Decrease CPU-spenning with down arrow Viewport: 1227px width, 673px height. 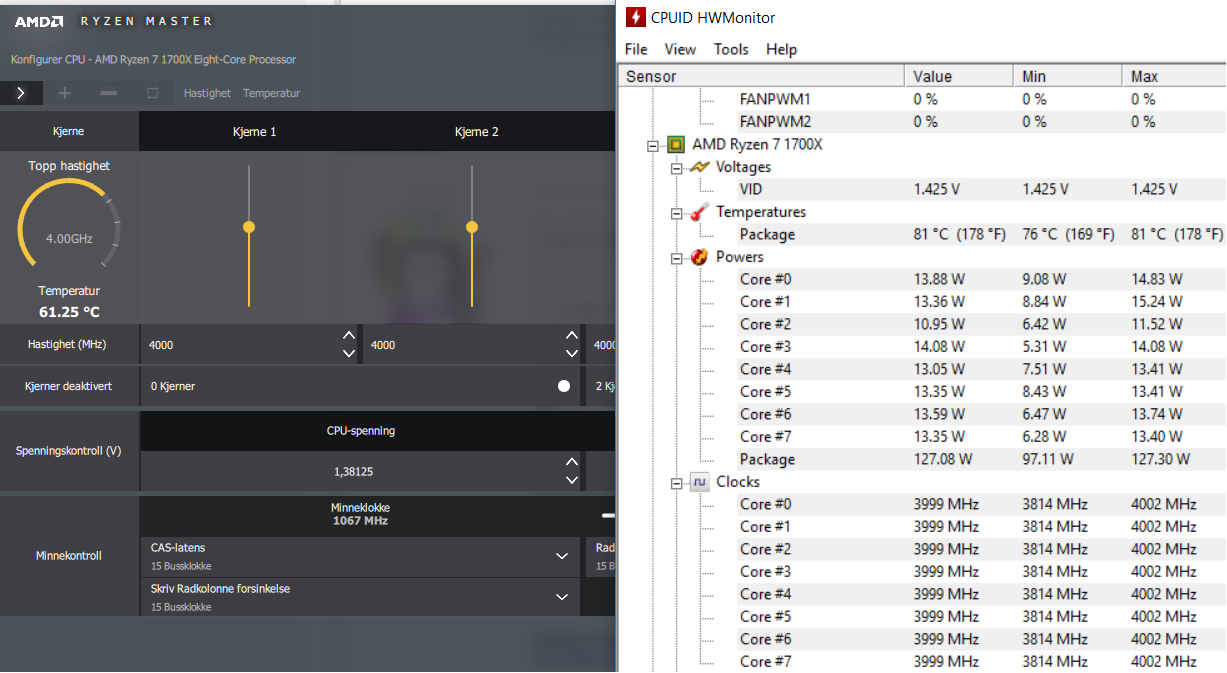point(571,480)
